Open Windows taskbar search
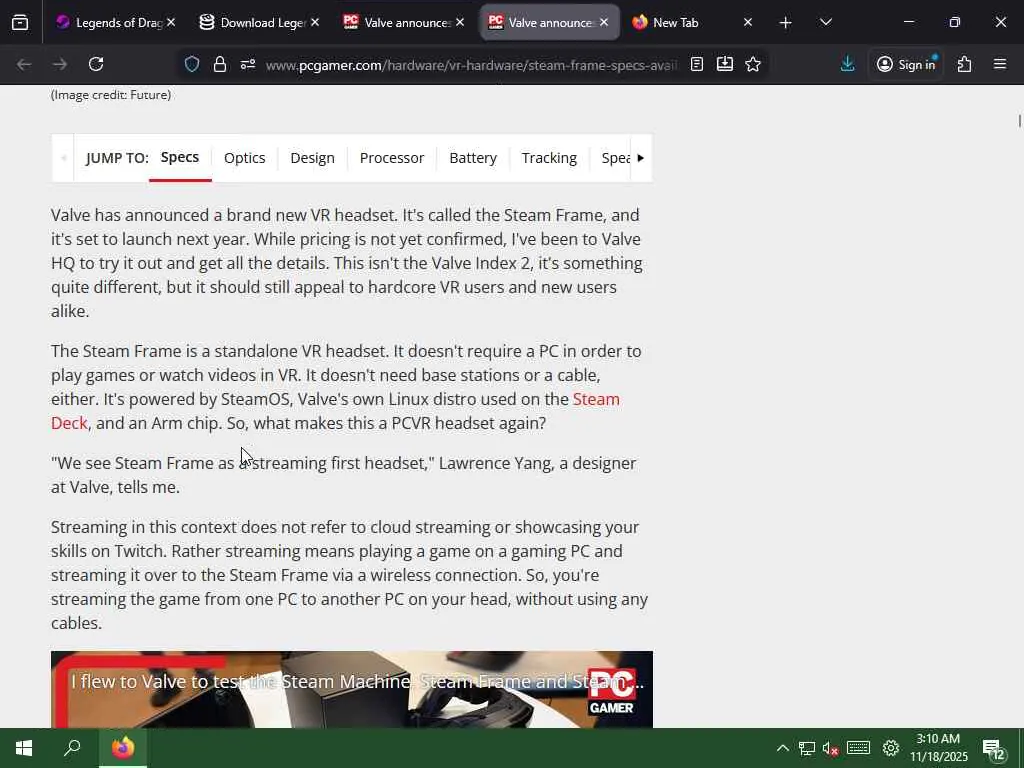 [72, 748]
